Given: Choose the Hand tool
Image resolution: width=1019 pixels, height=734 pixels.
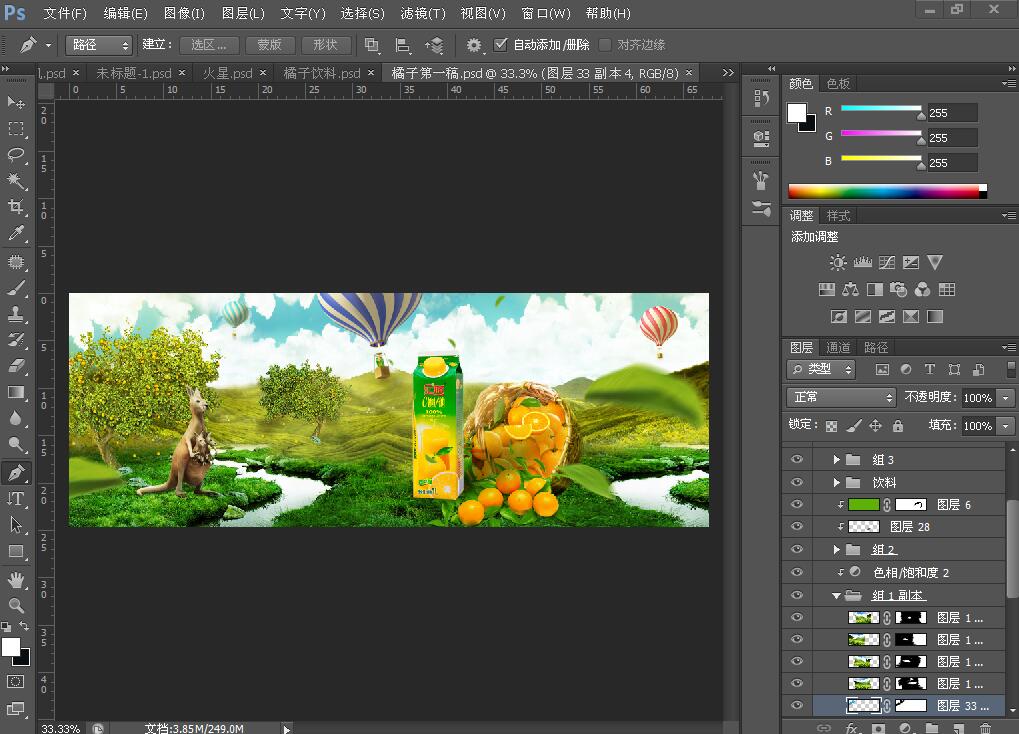Looking at the screenshot, I should [16, 580].
